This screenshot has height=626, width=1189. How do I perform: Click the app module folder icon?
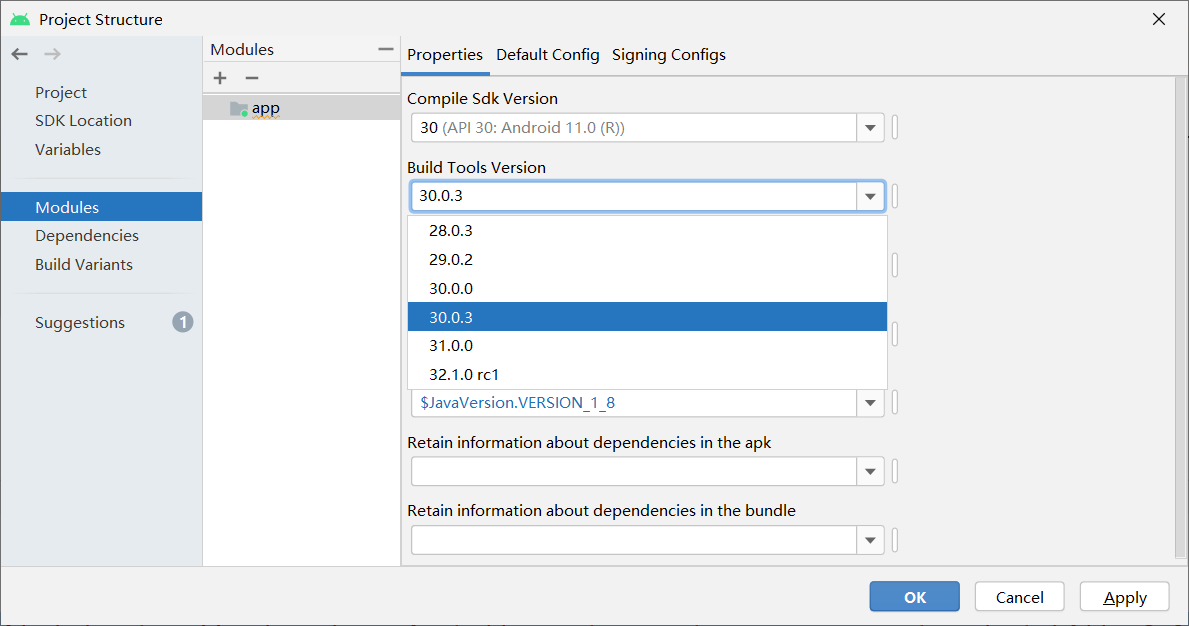(237, 107)
